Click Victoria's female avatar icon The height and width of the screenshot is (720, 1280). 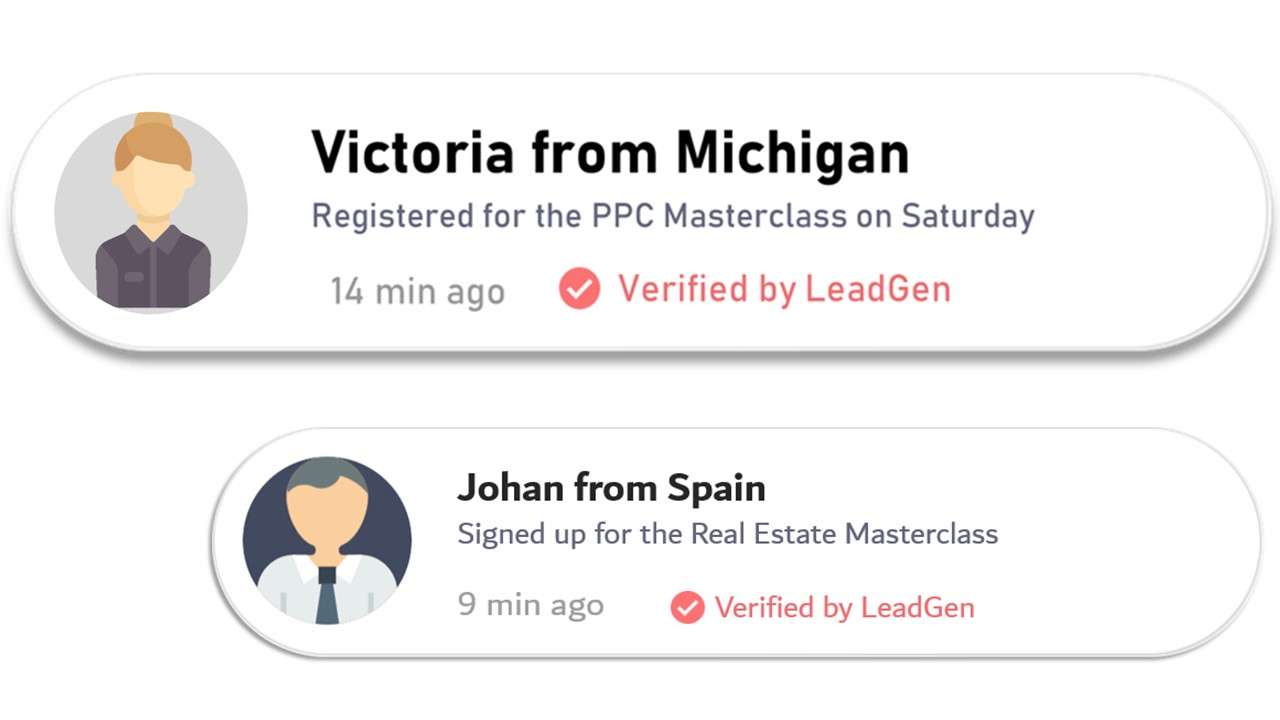[151, 210]
